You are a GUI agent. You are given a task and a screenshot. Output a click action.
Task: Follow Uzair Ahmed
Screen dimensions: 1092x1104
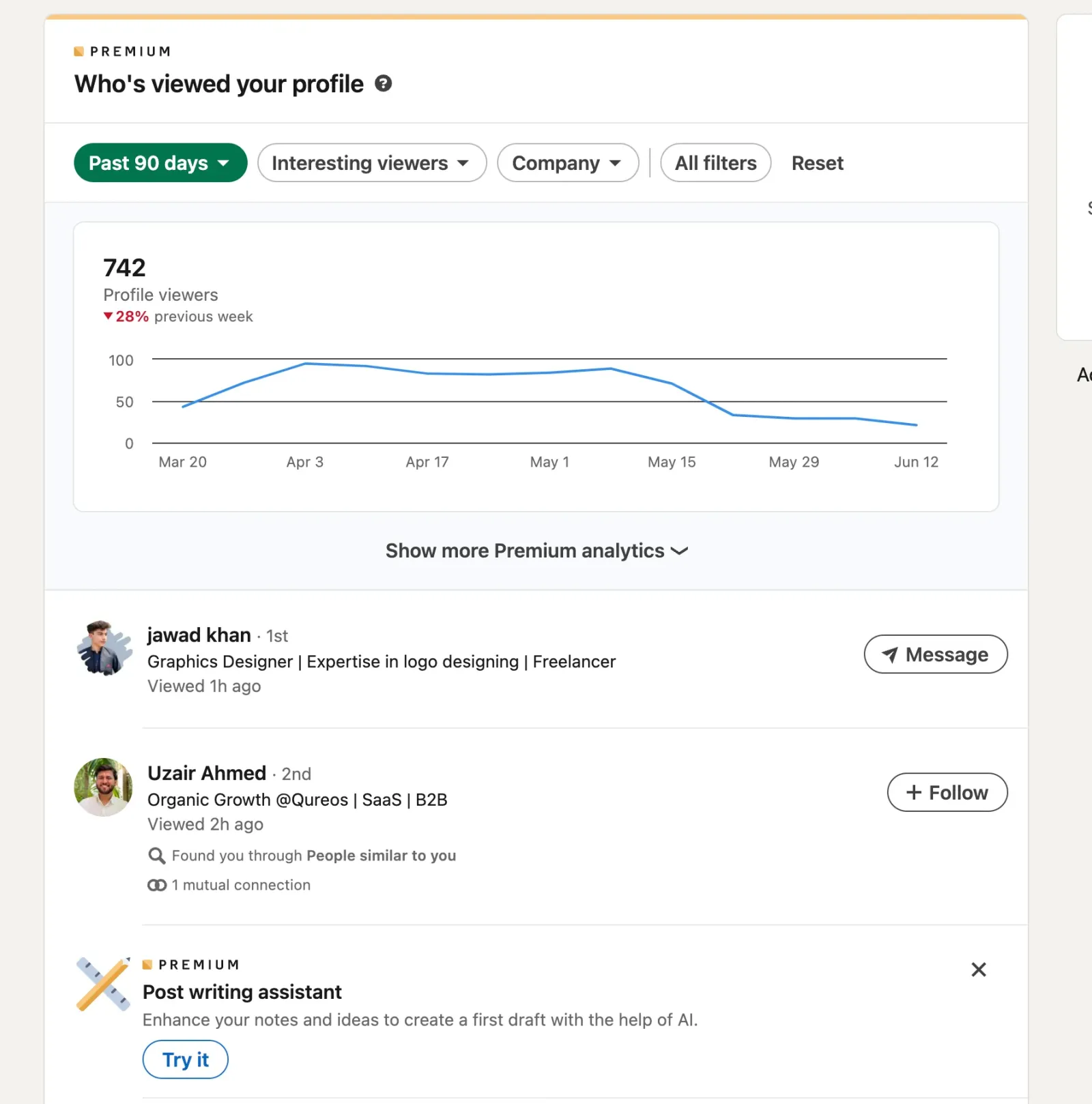(947, 792)
